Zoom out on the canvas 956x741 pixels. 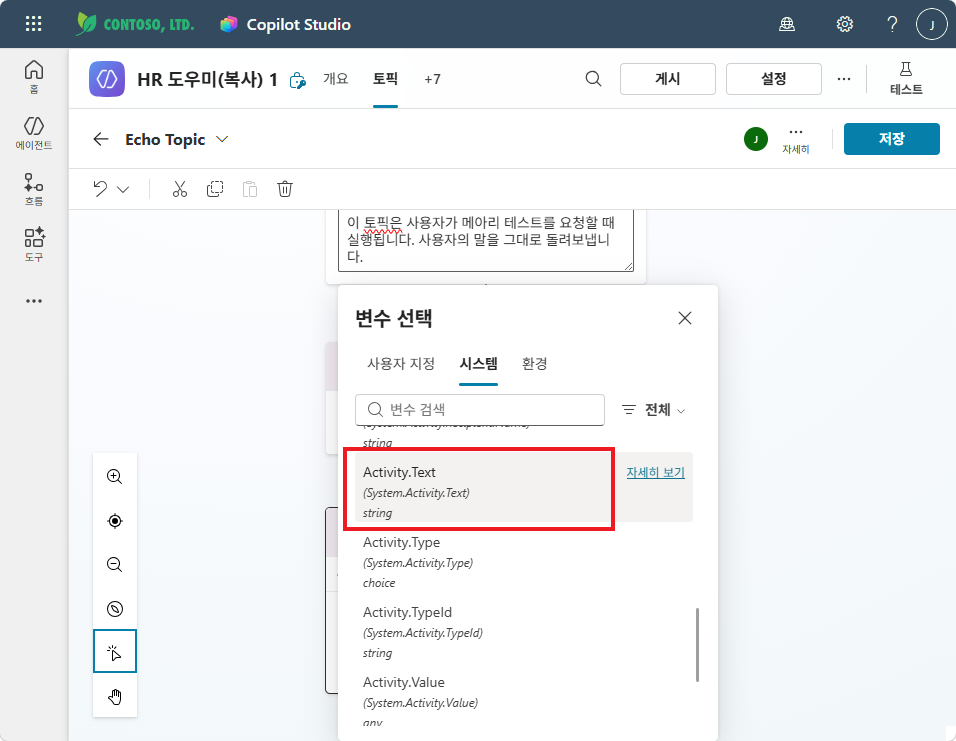[x=115, y=564]
